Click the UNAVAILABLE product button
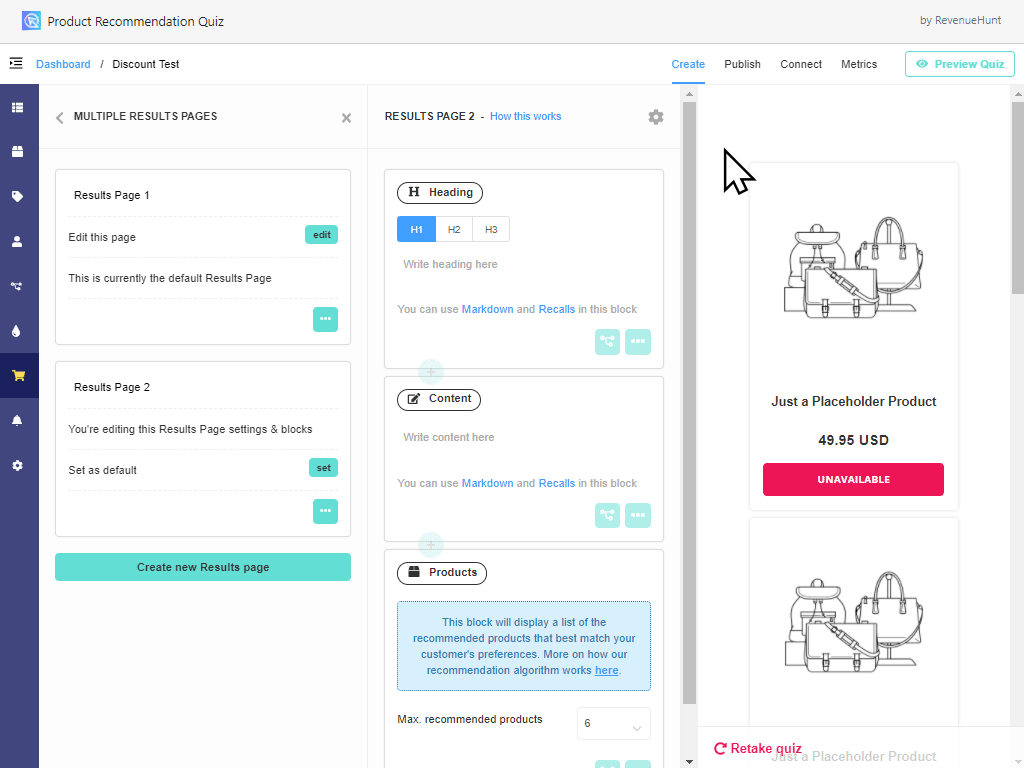The height and width of the screenshot is (768, 1024). pos(853,479)
